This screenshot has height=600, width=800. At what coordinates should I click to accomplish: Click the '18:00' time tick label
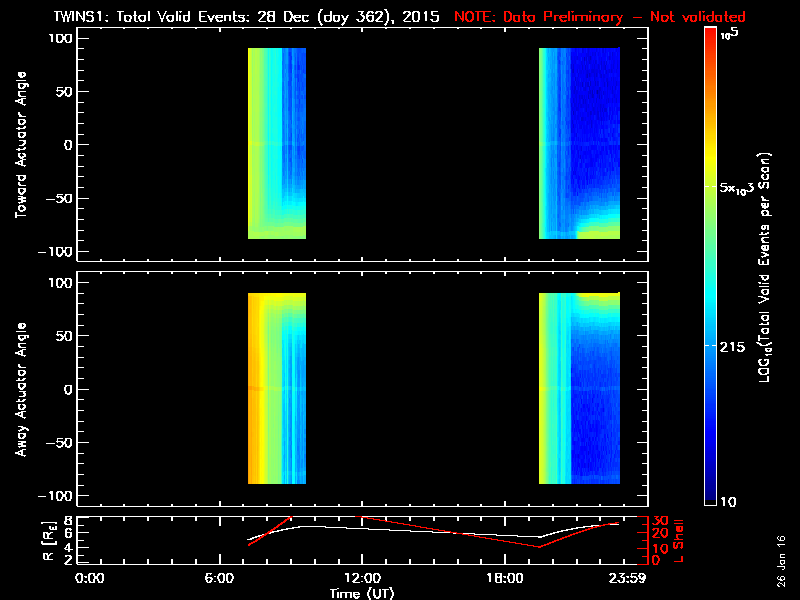pos(505,579)
